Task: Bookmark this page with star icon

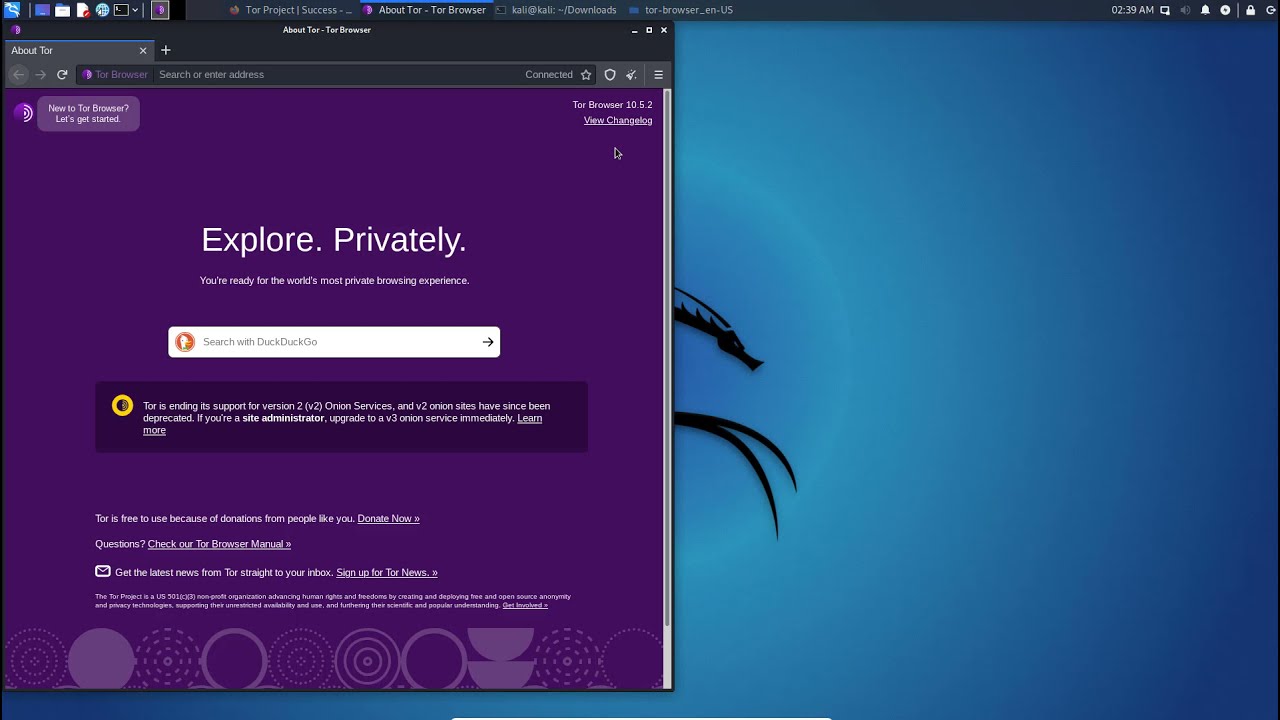Action: point(586,74)
